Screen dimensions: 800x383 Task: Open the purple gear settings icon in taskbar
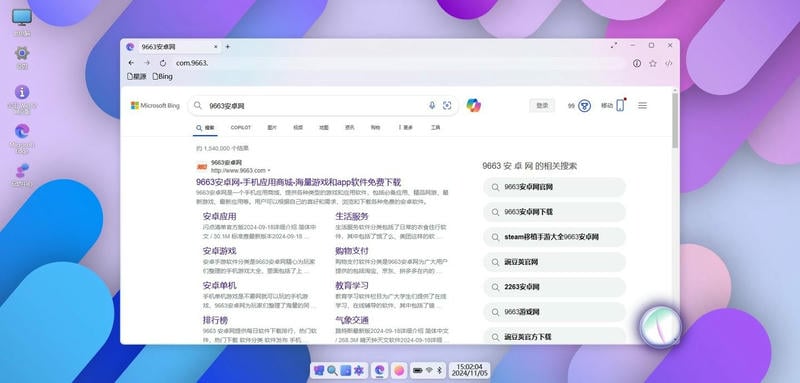359,371
